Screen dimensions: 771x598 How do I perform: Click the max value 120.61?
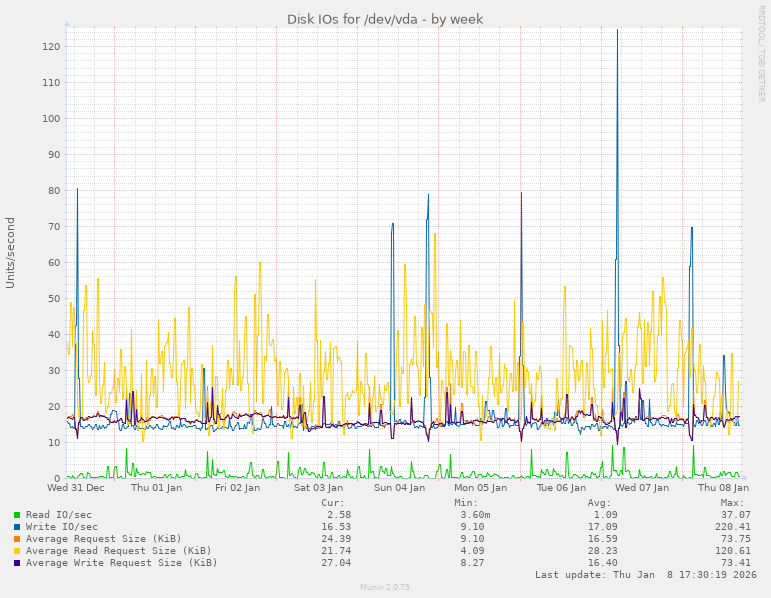click(x=733, y=551)
